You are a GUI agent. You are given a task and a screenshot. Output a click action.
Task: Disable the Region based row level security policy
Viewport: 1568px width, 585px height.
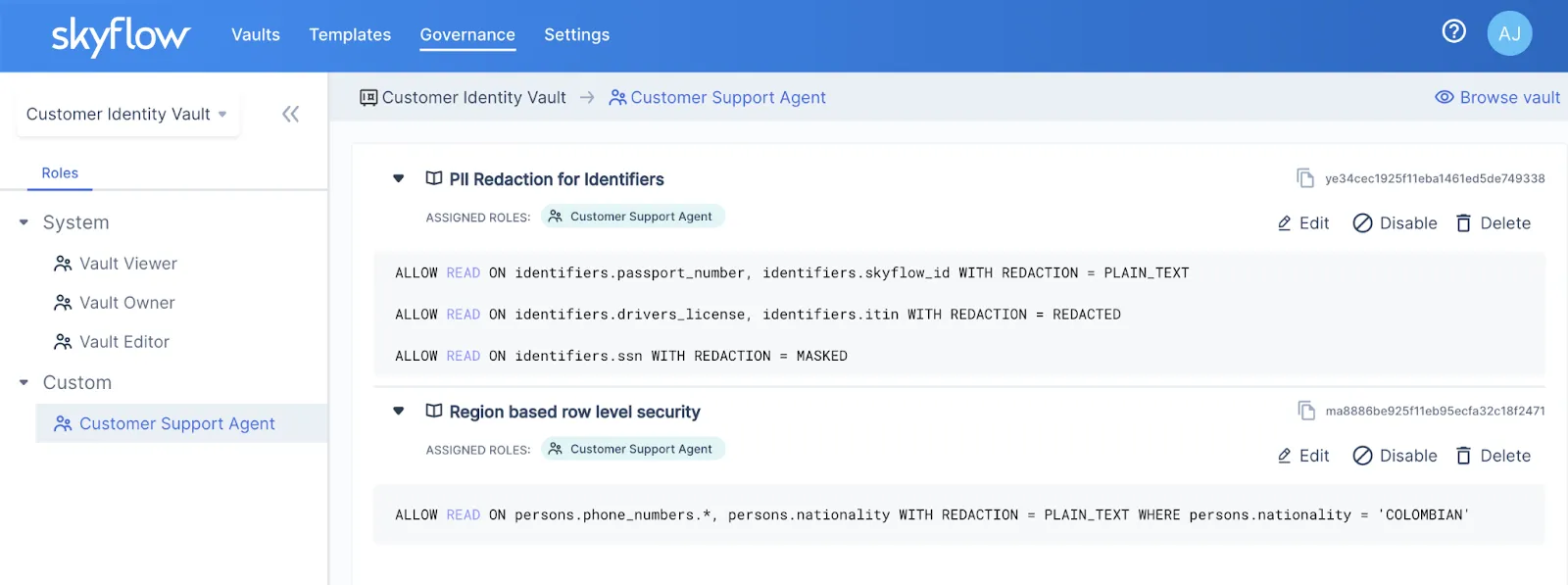click(x=1395, y=456)
